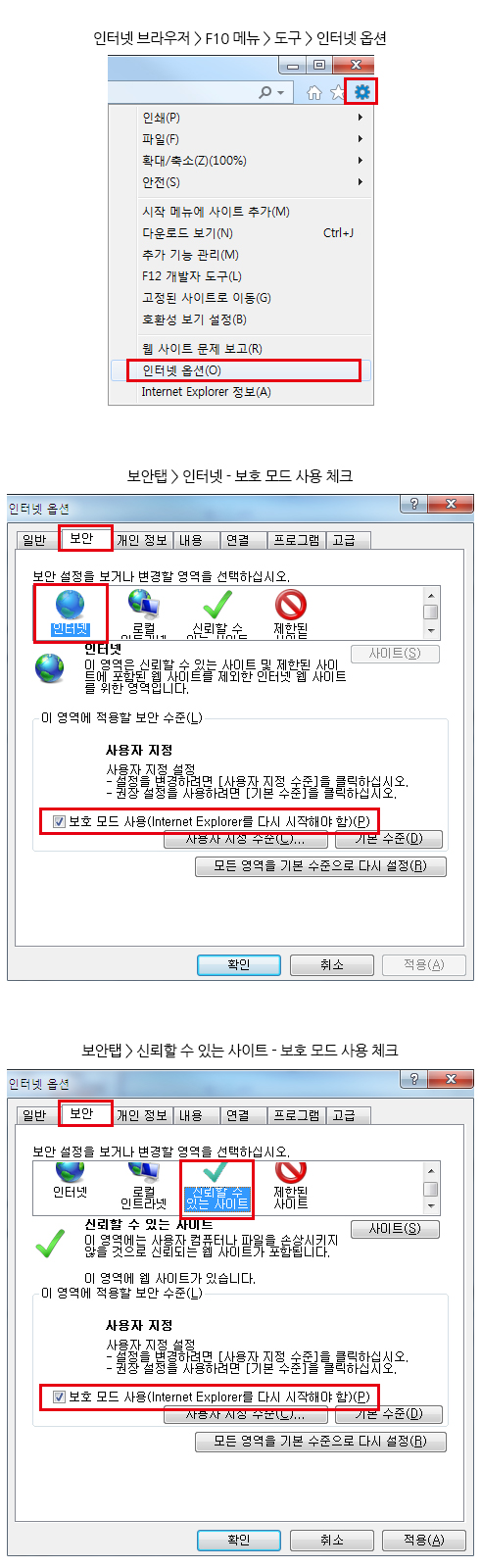
Task: Select the 로컬 인트라넷 zone in second dialog
Action: point(143,1186)
